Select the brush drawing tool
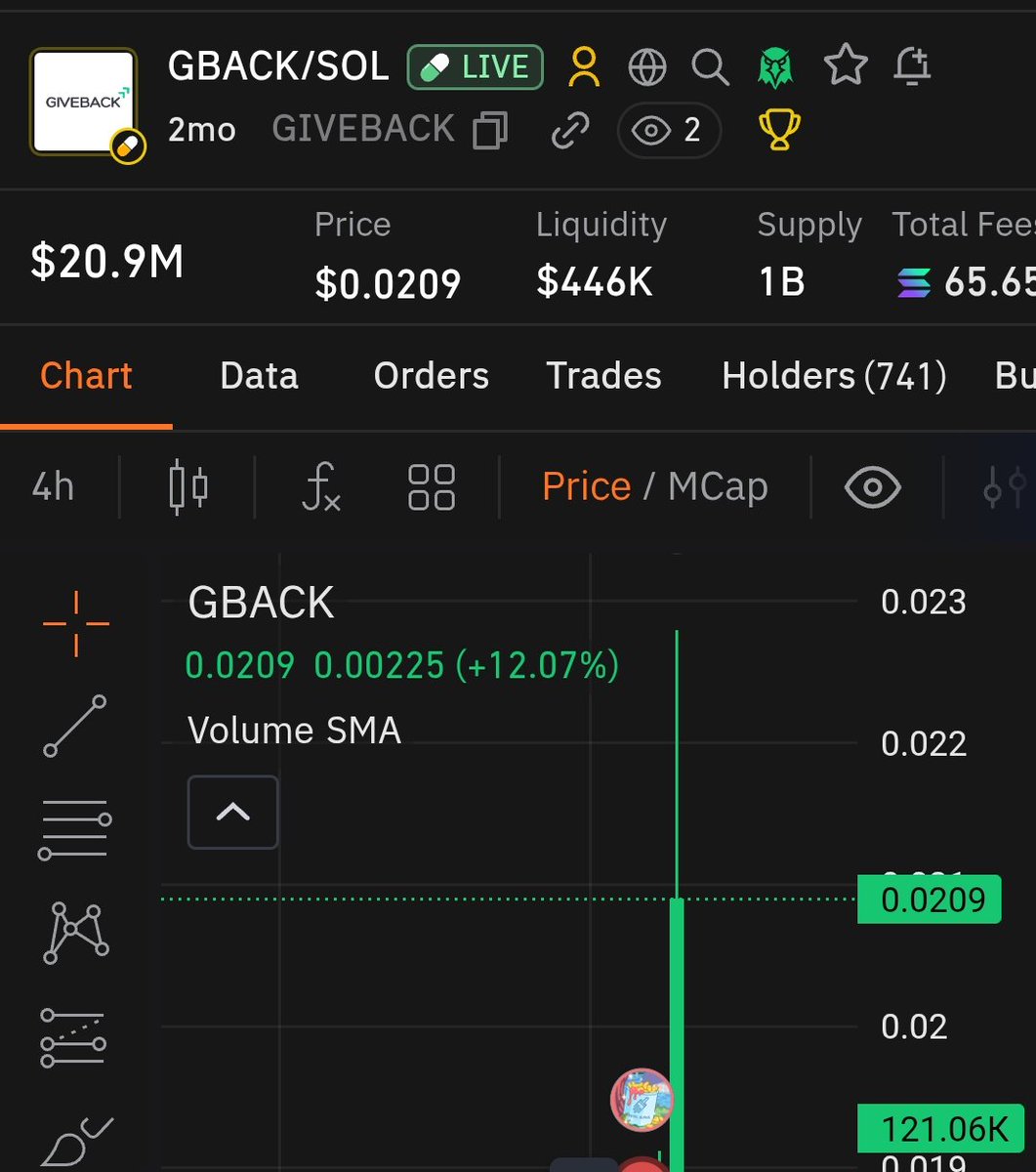Image resolution: width=1036 pixels, height=1172 pixels. (78, 1143)
